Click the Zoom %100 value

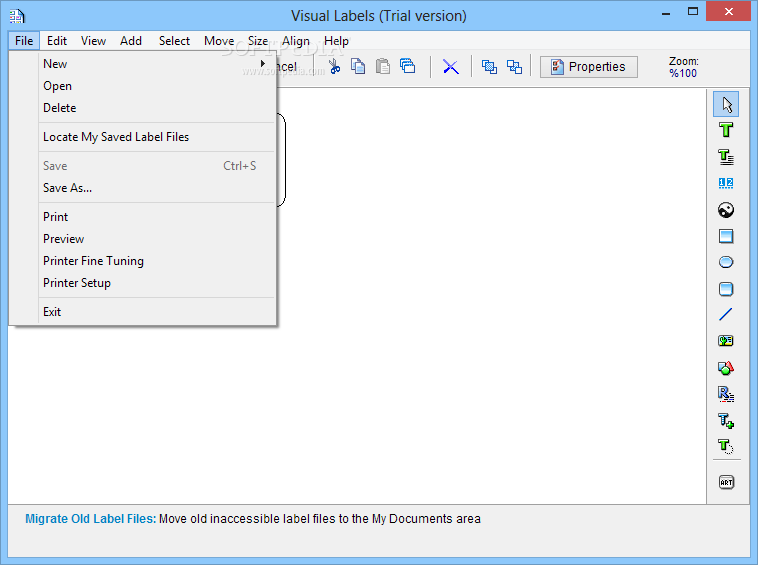[683, 73]
